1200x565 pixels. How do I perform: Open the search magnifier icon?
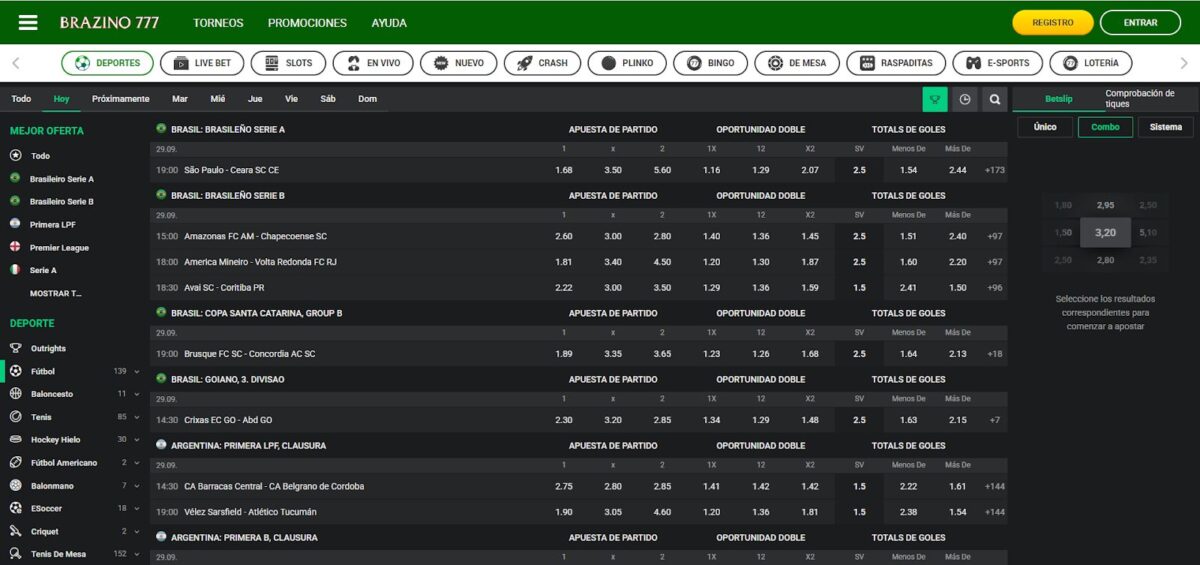point(994,99)
